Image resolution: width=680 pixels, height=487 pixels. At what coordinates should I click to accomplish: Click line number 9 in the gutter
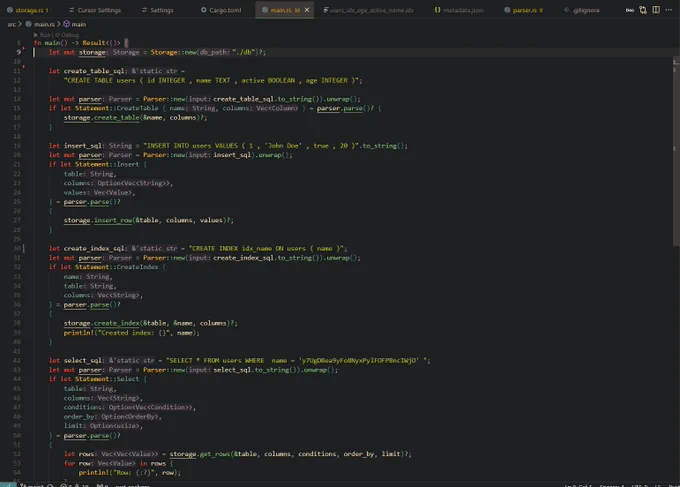pyautogui.click(x=18, y=52)
